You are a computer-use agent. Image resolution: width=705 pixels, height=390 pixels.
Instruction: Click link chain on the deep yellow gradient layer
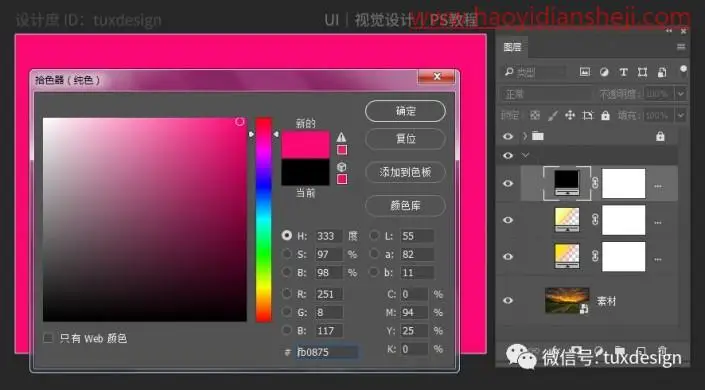coord(595,256)
